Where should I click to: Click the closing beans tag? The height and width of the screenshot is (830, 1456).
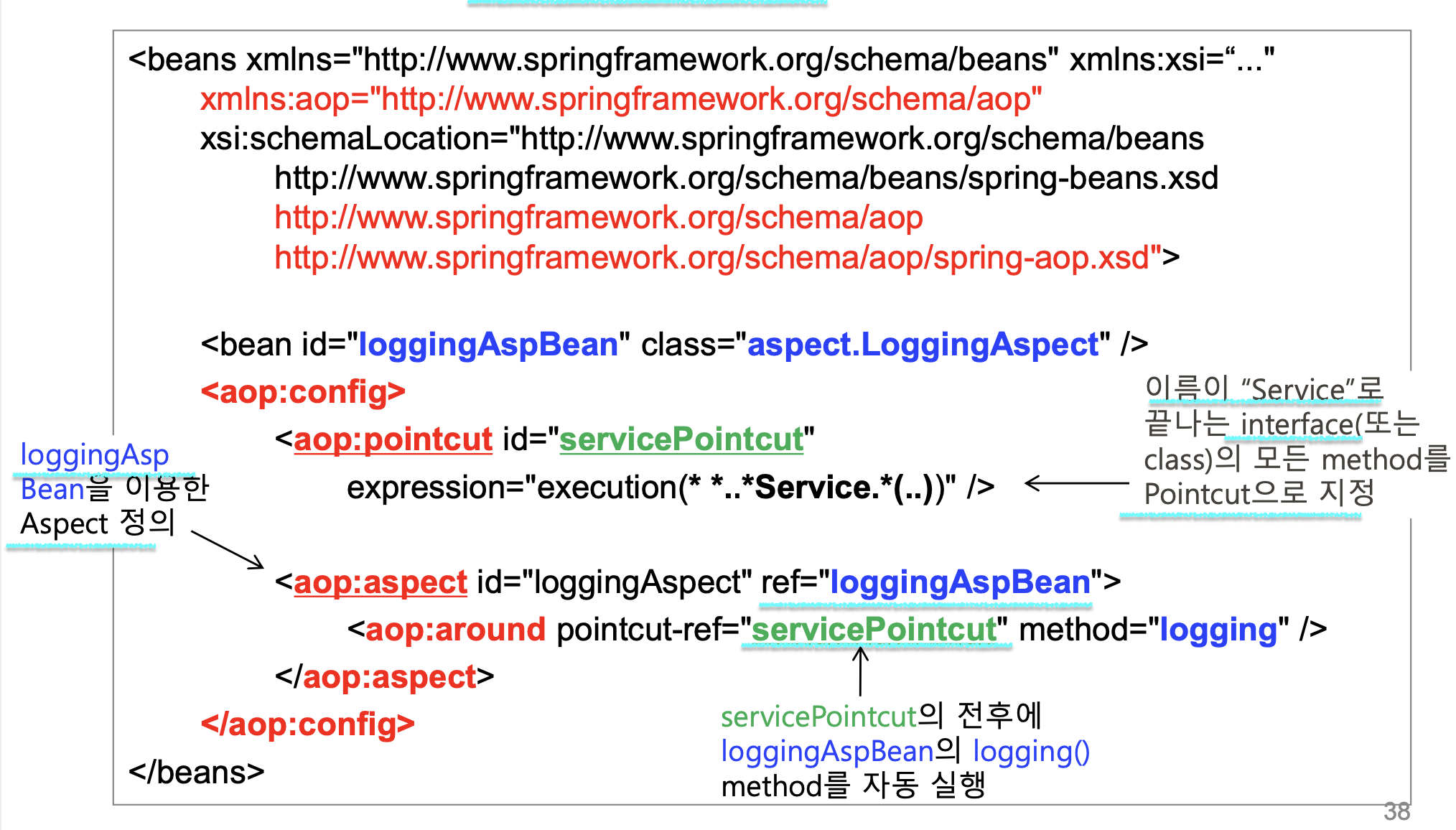[x=196, y=773]
